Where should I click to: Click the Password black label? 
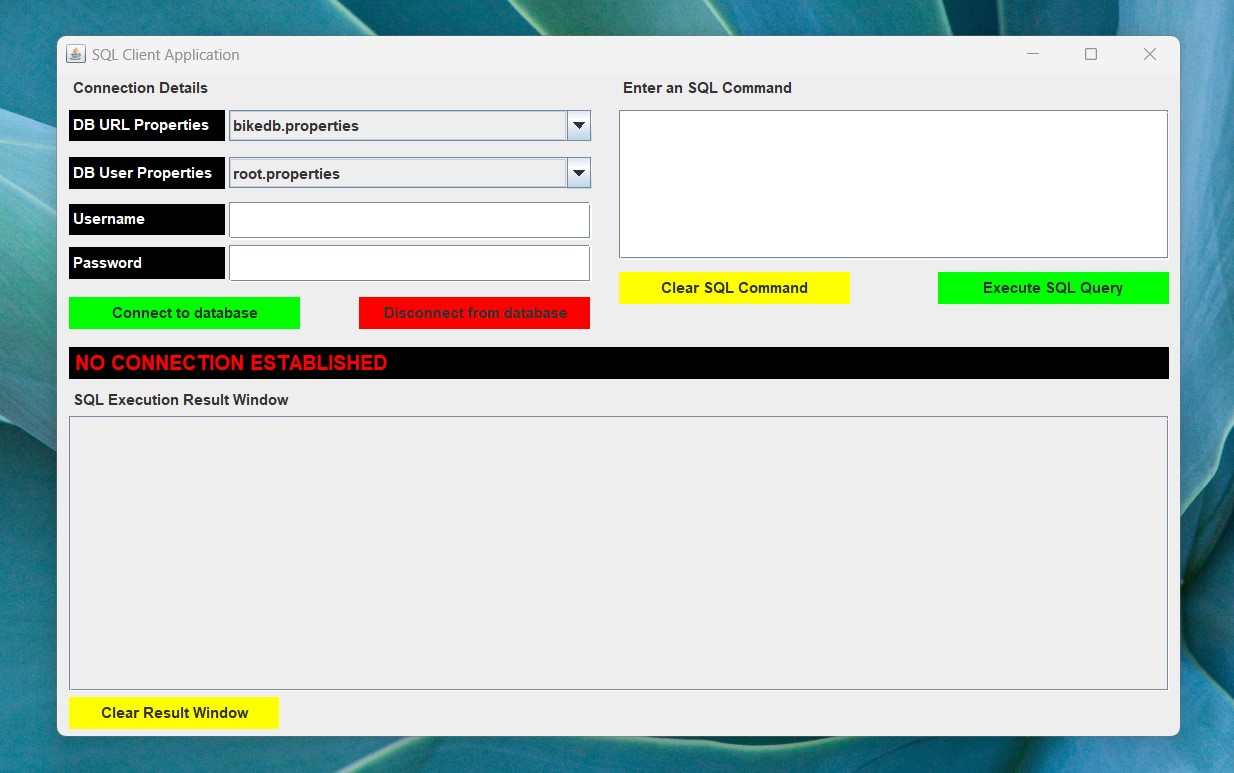(x=146, y=262)
